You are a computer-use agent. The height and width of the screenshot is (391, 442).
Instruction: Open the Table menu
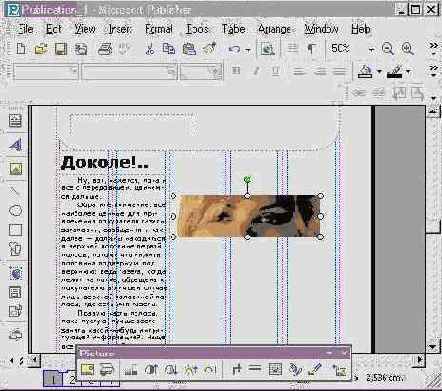[234, 29]
